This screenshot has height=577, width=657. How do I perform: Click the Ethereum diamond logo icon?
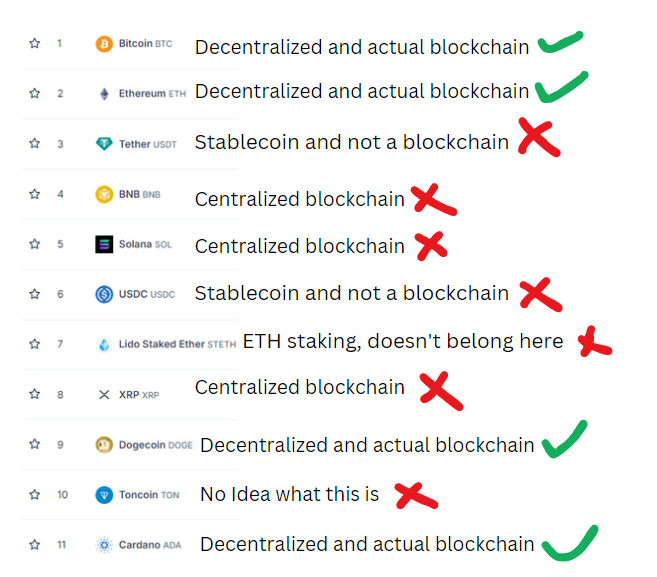pos(104,93)
